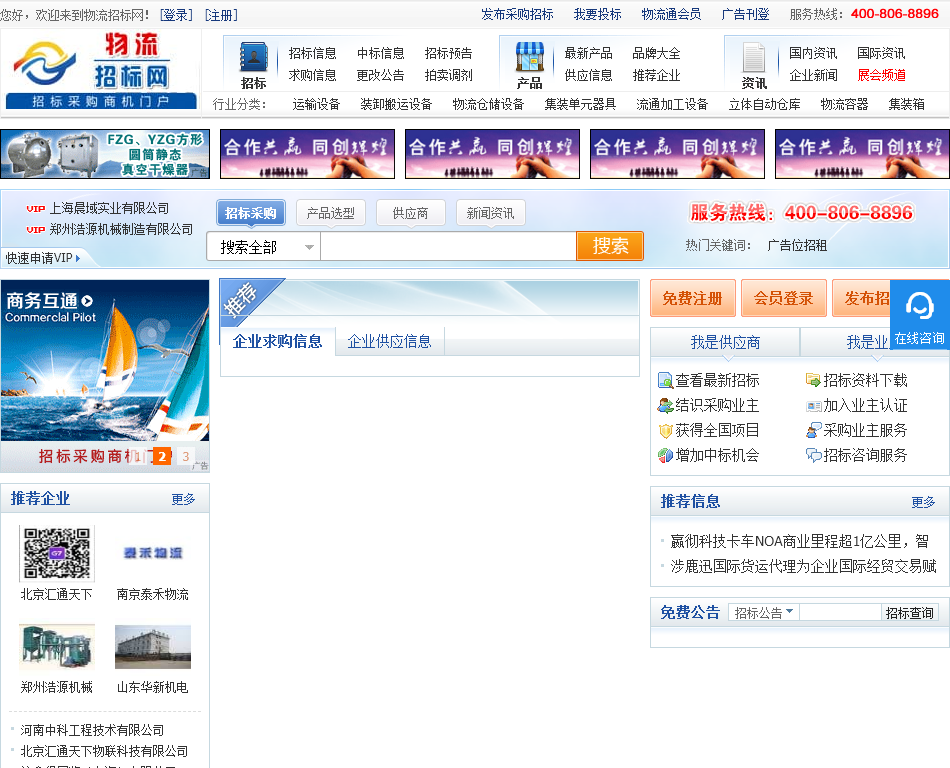Click 更多 in the 推荐企业 header
The image size is (950, 768).
[183, 499]
